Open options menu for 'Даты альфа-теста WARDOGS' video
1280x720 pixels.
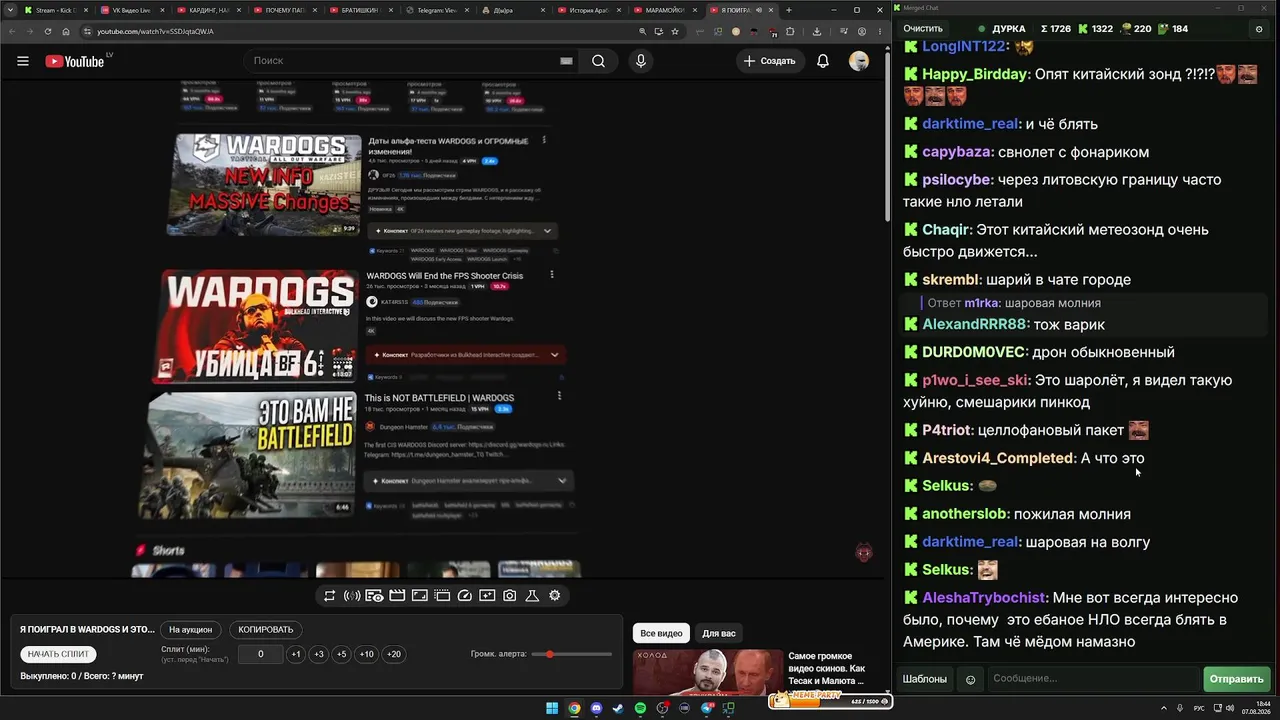[x=544, y=141]
